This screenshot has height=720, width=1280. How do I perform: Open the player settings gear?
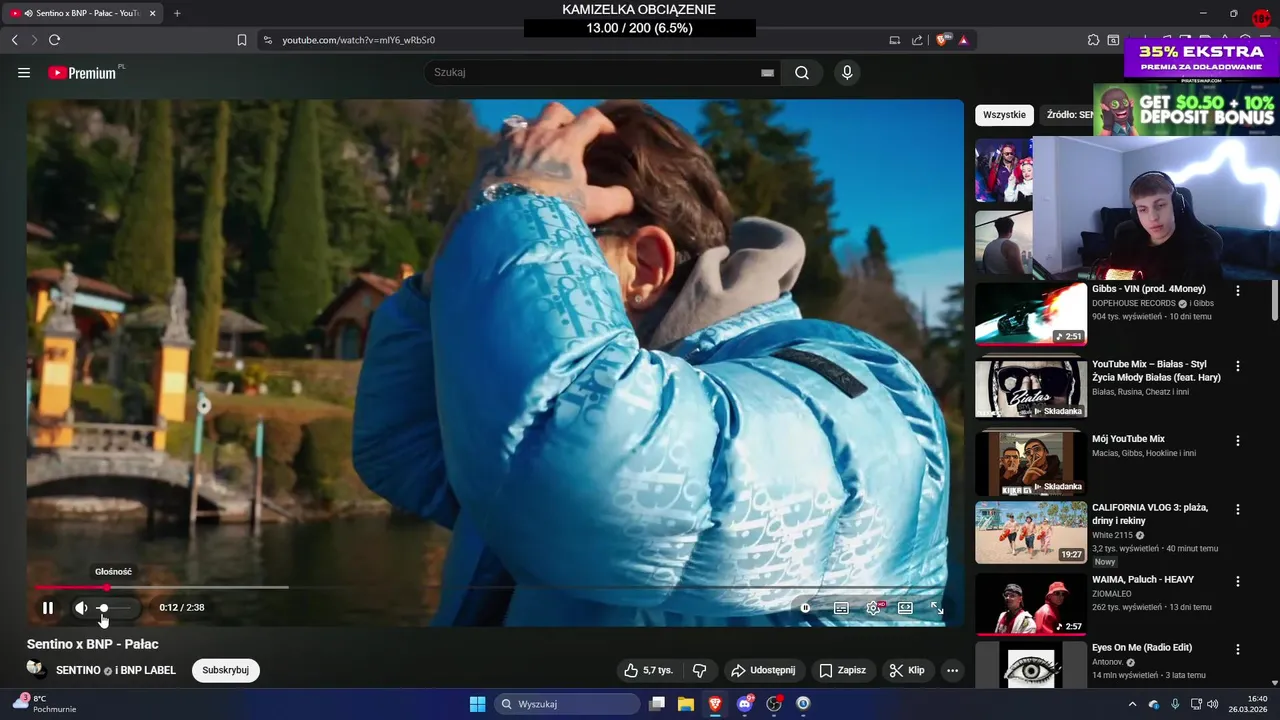[x=874, y=607]
